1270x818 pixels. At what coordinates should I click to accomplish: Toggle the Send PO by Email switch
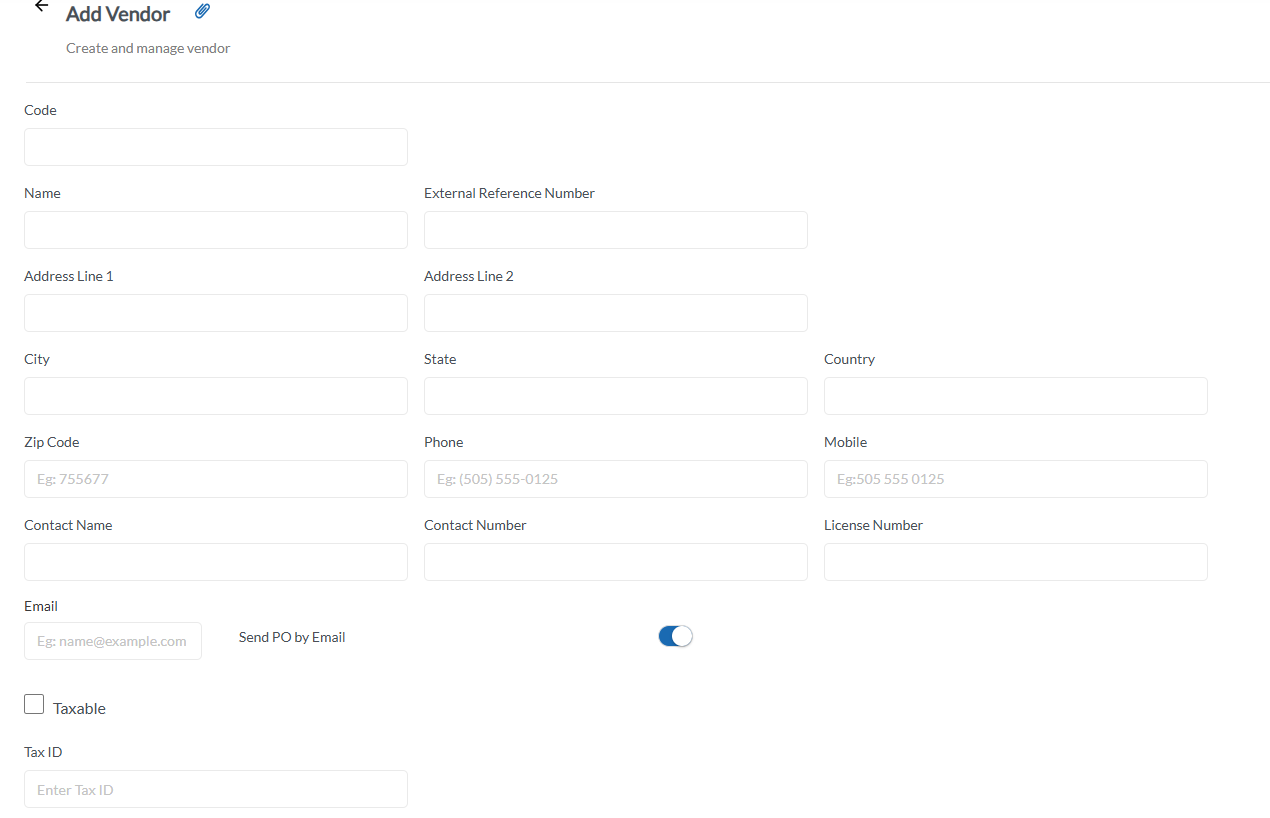(675, 636)
